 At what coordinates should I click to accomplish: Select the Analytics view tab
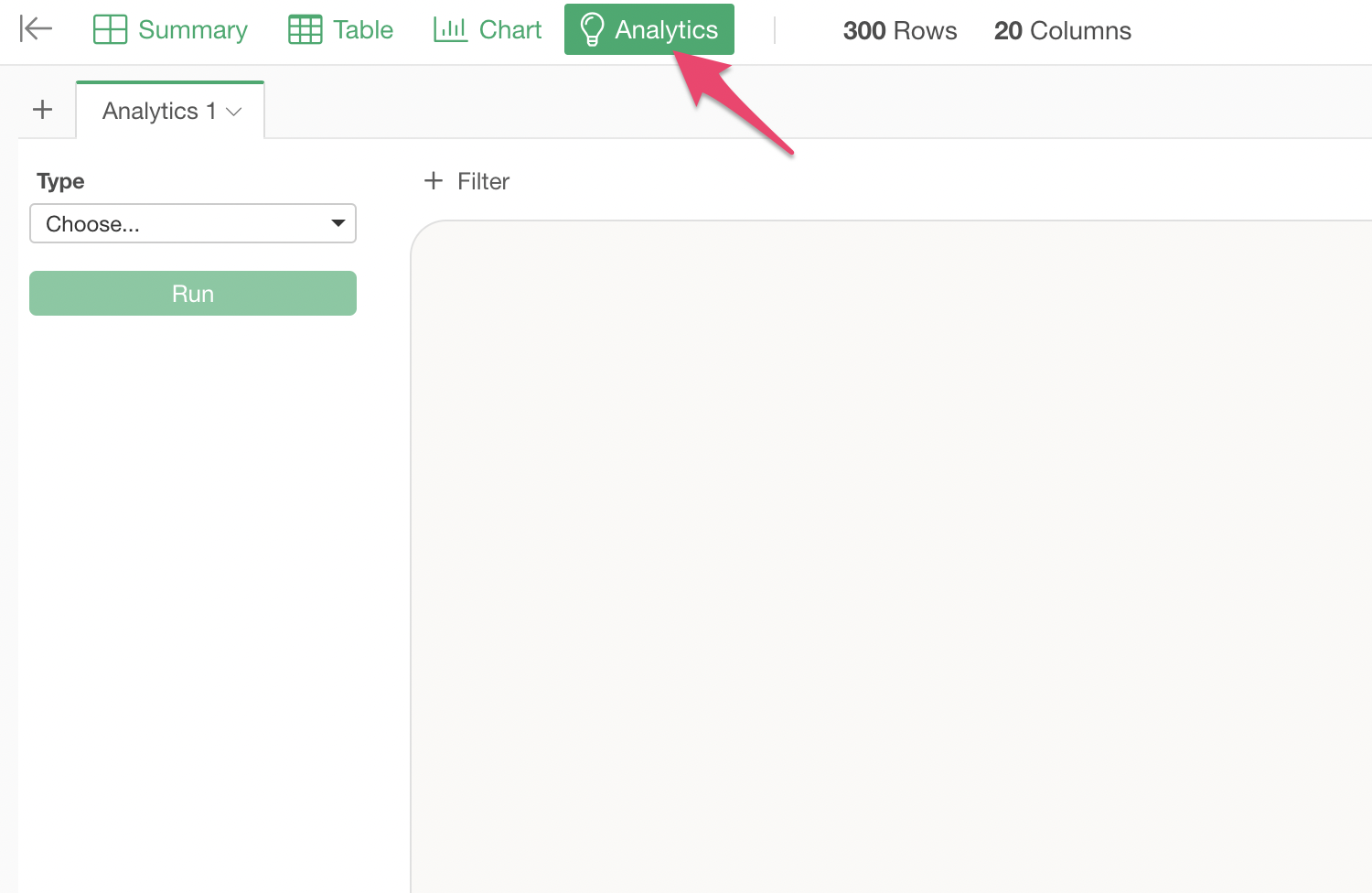click(x=649, y=29)
